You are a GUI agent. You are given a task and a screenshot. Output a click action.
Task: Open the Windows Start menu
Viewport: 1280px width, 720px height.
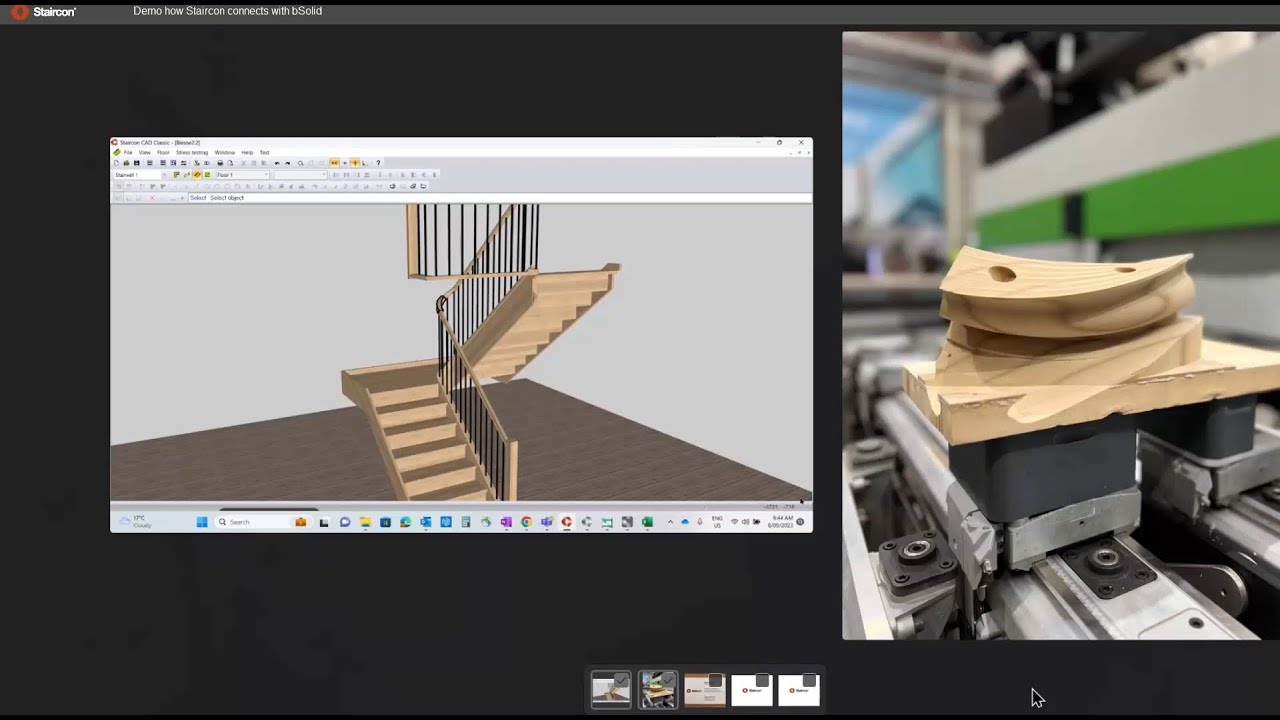point(202,522)
